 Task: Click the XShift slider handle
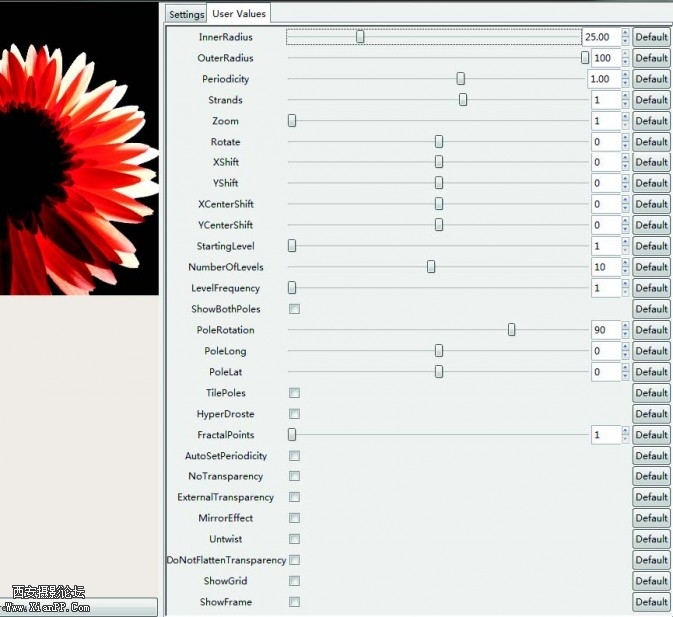click(x=439, y=162)
